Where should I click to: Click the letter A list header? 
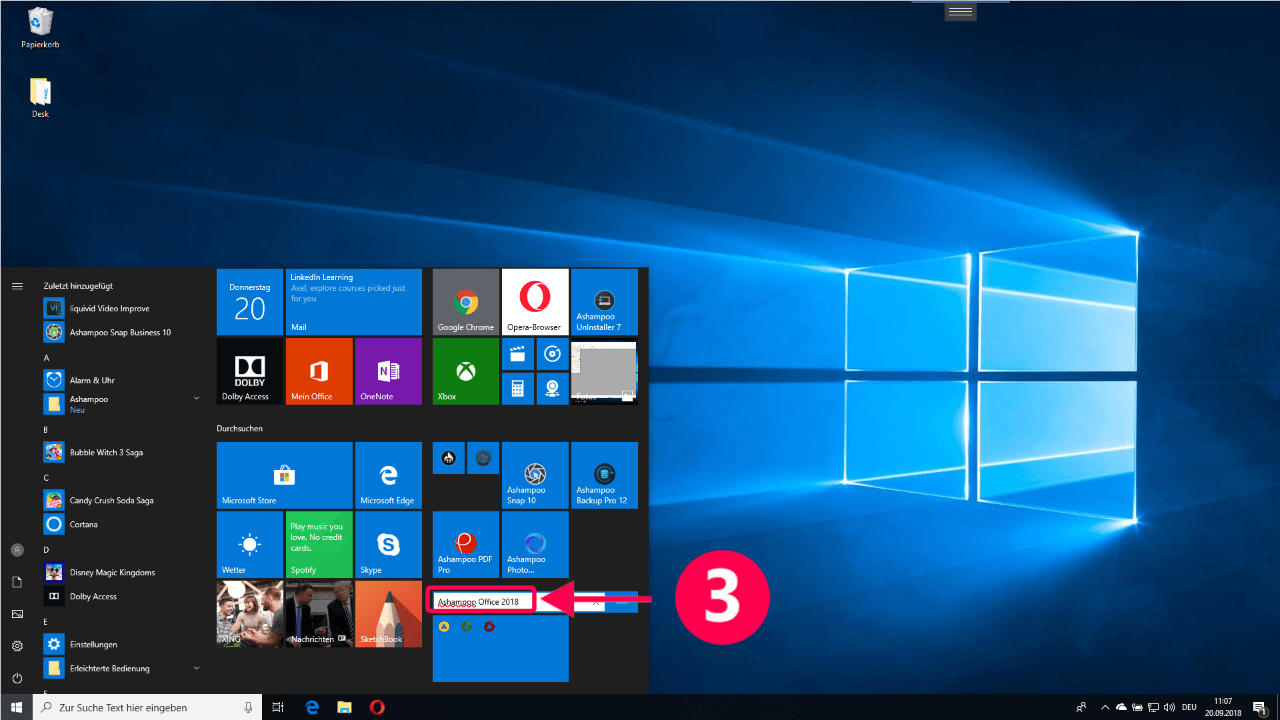tap(47, 357)
